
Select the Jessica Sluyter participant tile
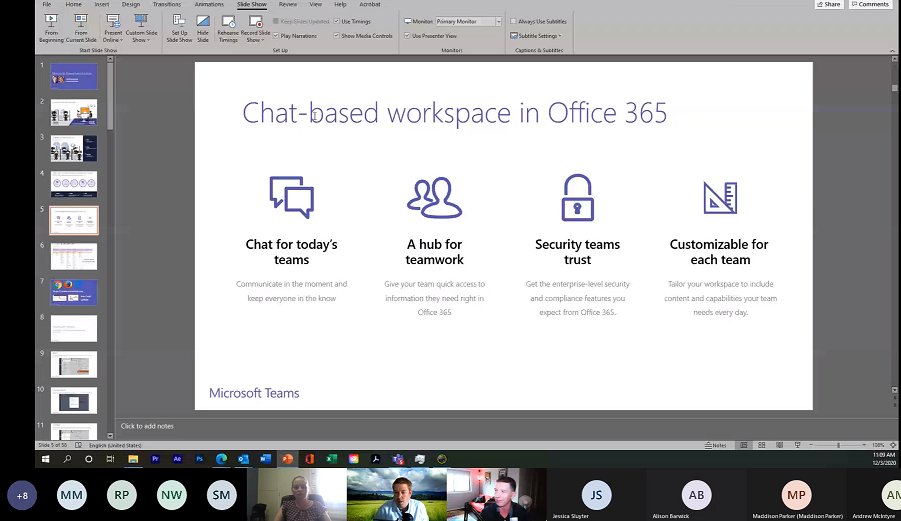[596, 495]
